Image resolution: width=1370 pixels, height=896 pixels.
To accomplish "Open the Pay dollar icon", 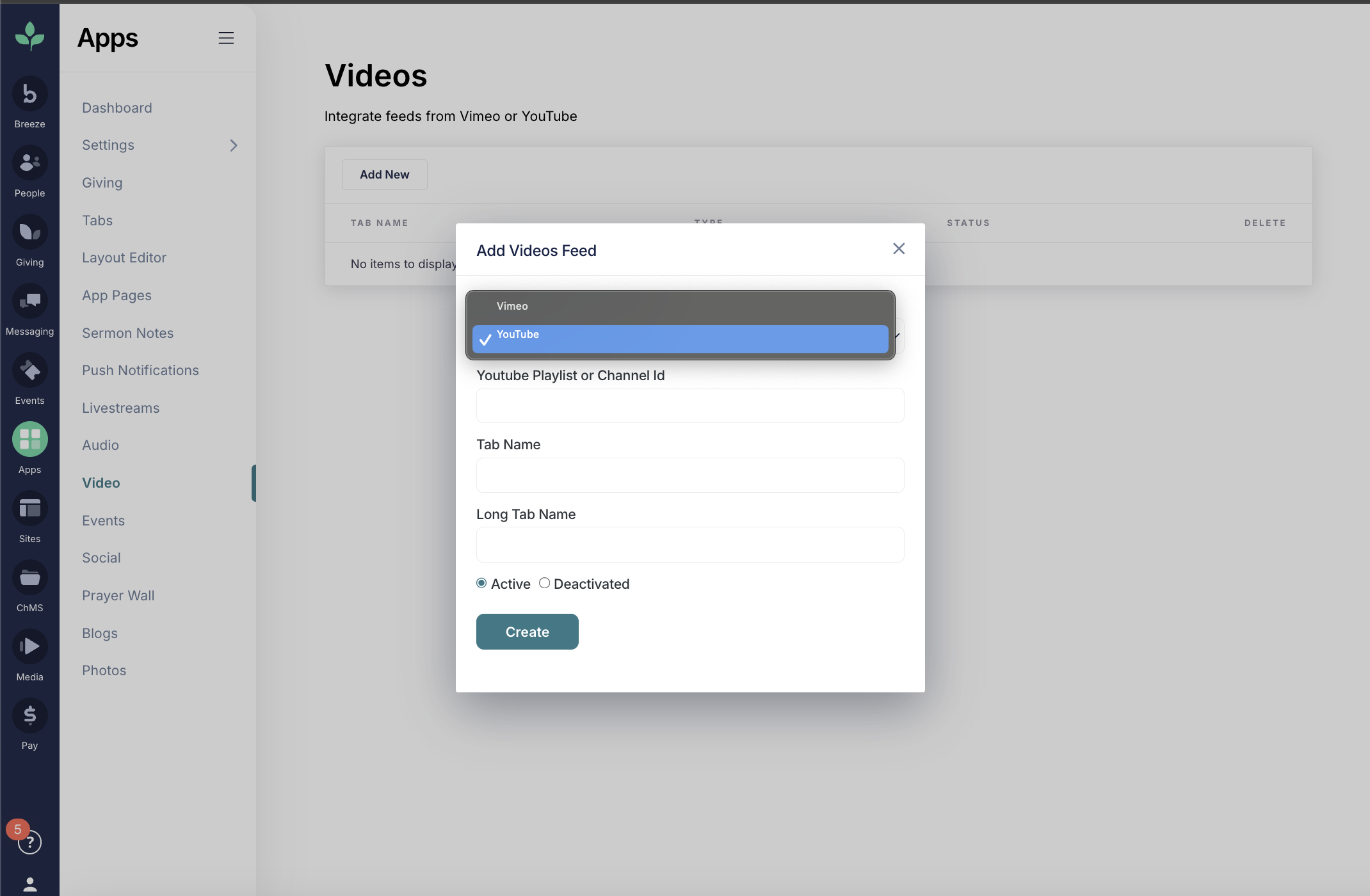I will click(x=29, y=716).
